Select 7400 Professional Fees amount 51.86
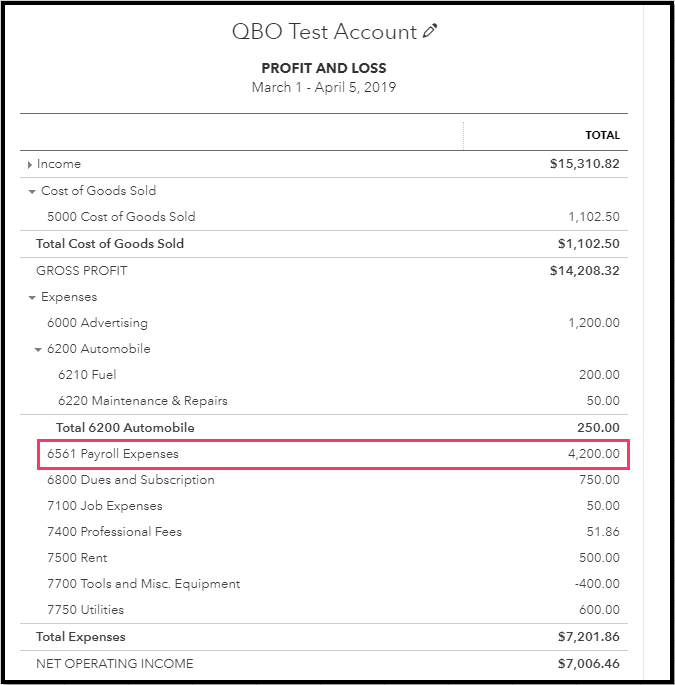 pyautogui.click(x=603, y=532)
